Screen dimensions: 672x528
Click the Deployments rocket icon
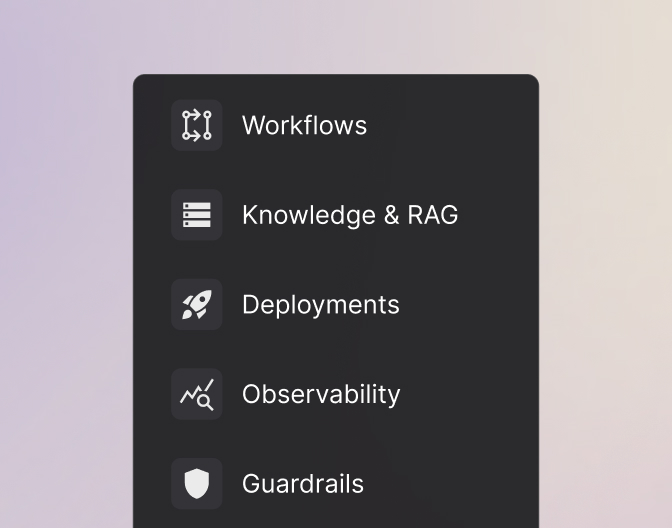pos(196,305)
